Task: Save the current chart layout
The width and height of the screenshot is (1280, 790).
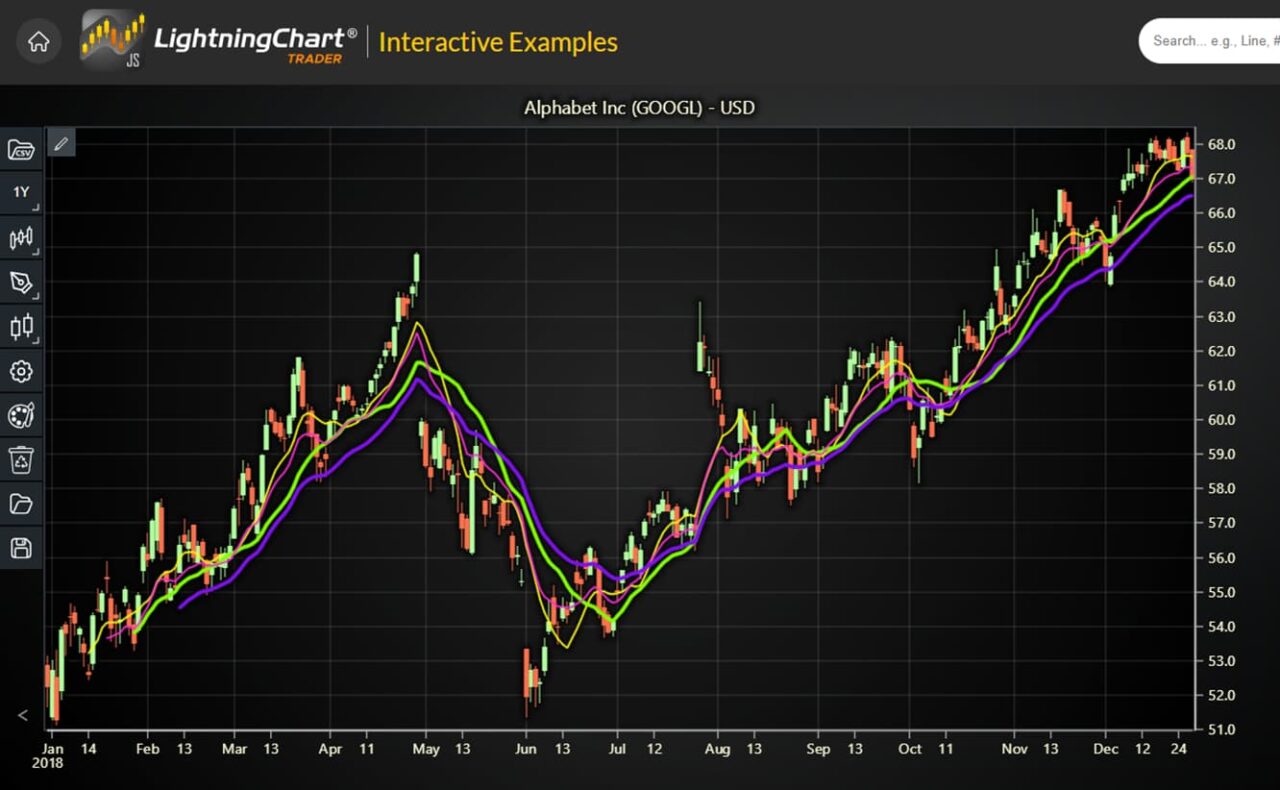Action: (20, 548)
